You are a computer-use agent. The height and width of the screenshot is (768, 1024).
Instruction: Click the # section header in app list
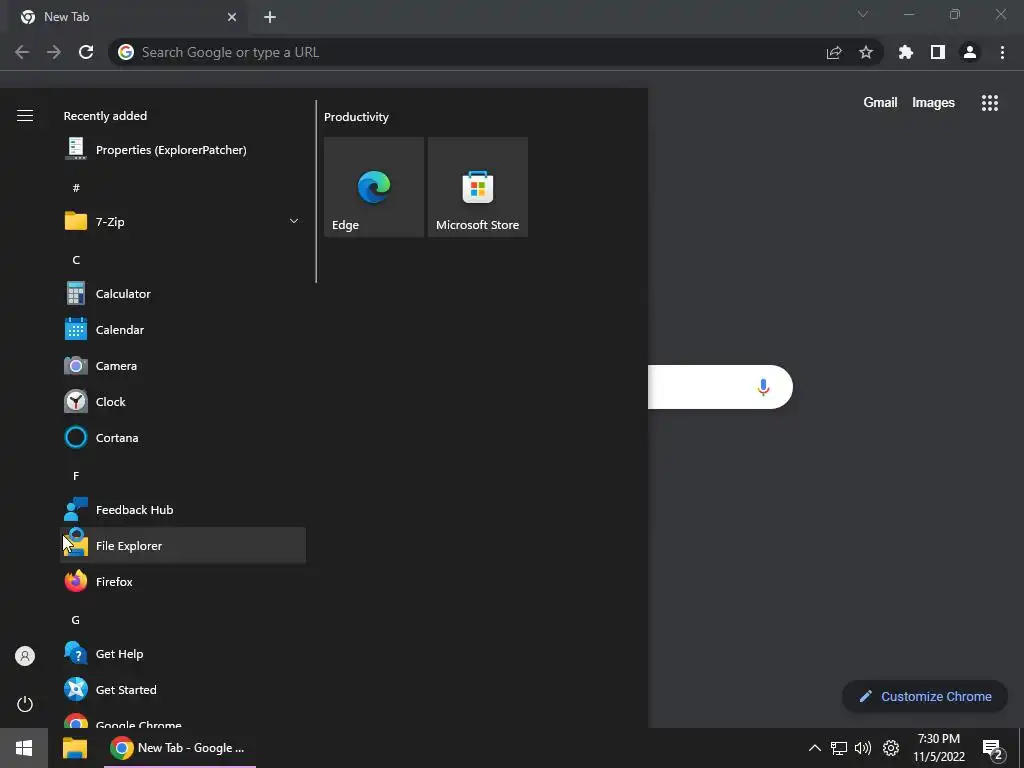tap(76, 188)
